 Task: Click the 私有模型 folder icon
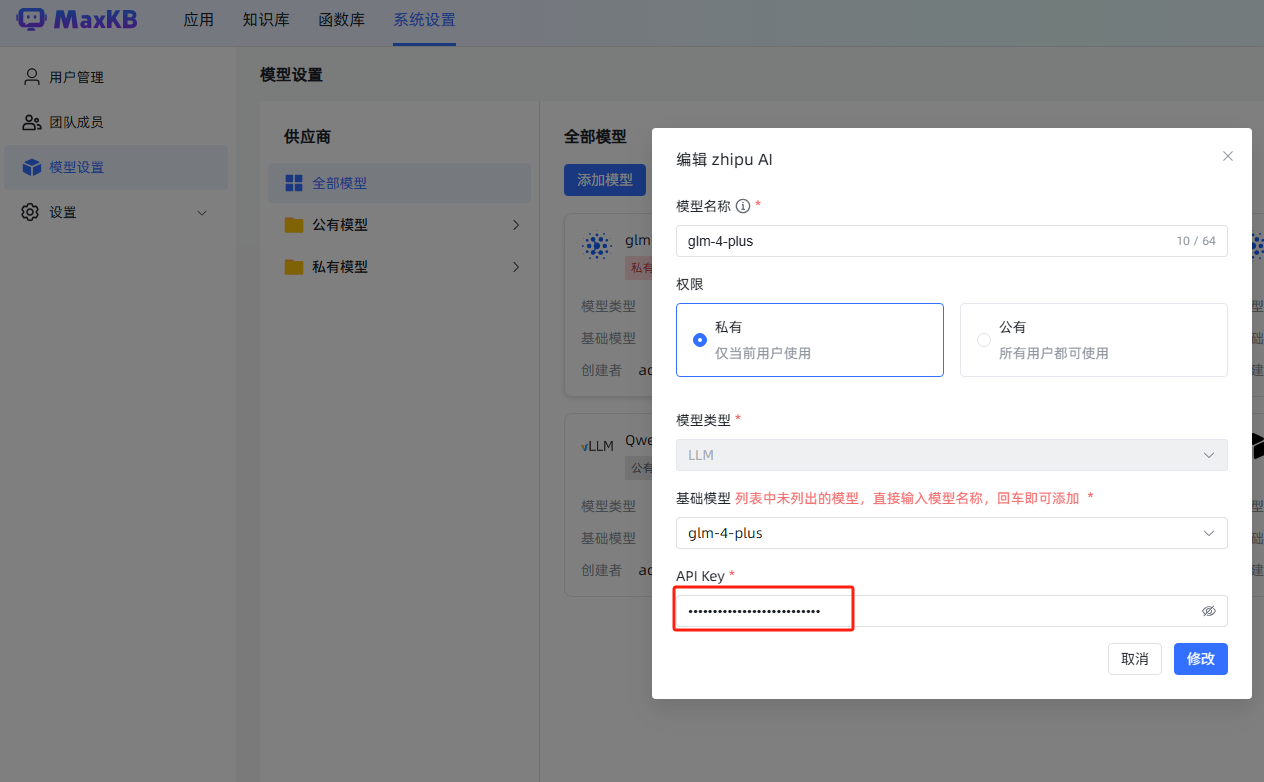tap(293, 267)
